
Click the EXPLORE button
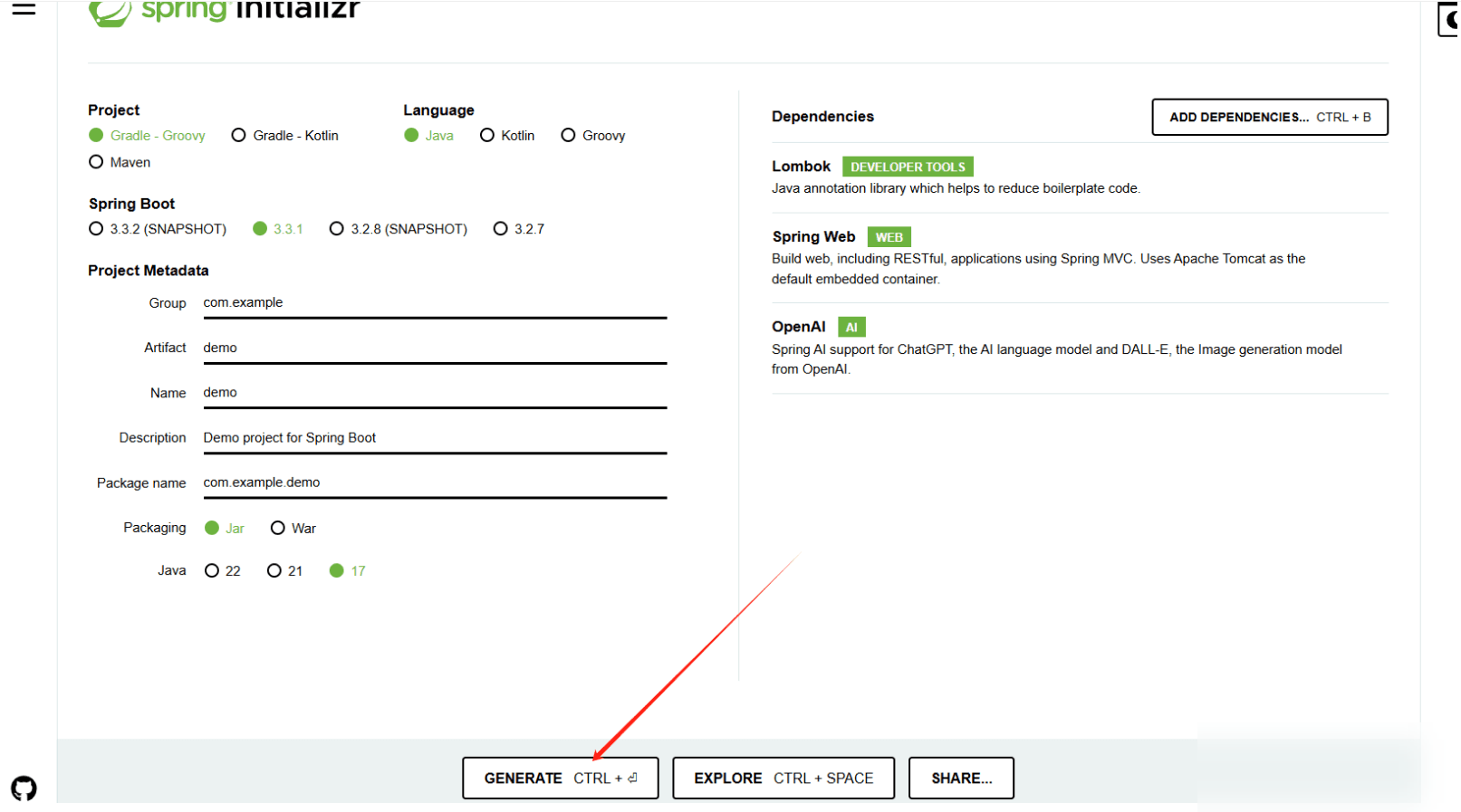tap(783, 779)
